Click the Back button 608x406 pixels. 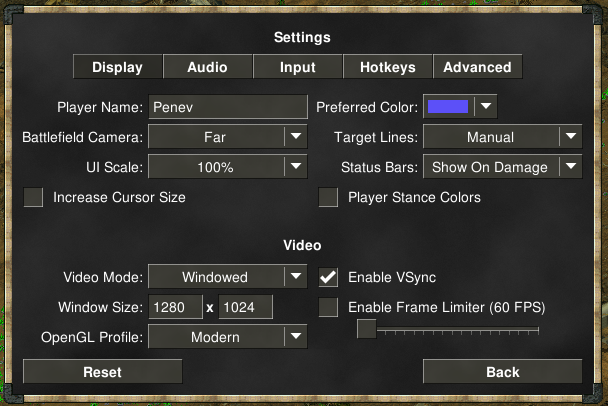[x=503, y=371]
